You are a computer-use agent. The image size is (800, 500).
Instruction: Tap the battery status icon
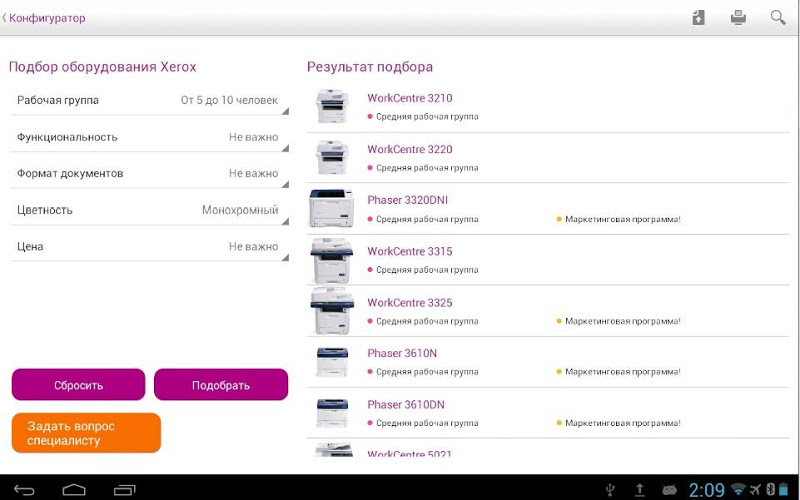pyautogui.click(x=783, y=490)
